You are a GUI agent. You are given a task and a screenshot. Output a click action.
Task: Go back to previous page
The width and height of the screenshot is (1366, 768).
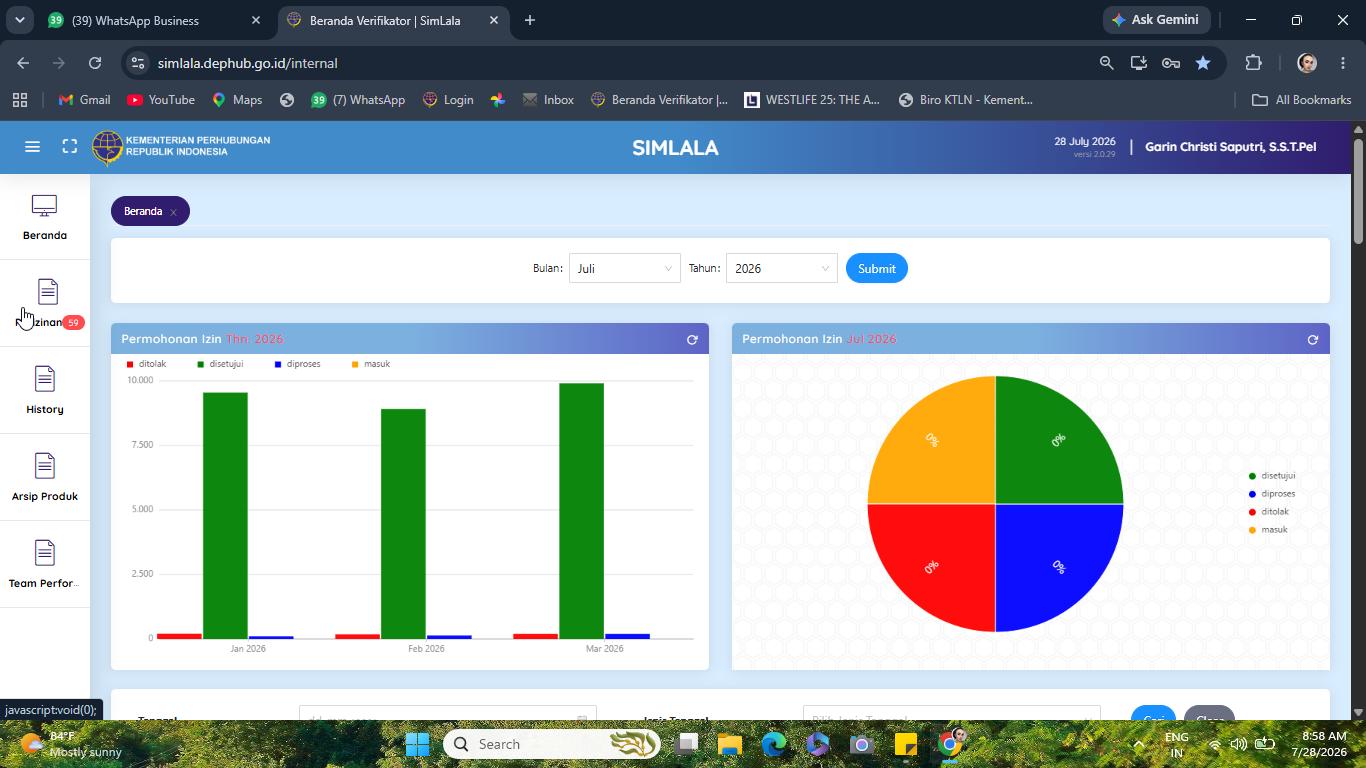click(x=23, y=63)
